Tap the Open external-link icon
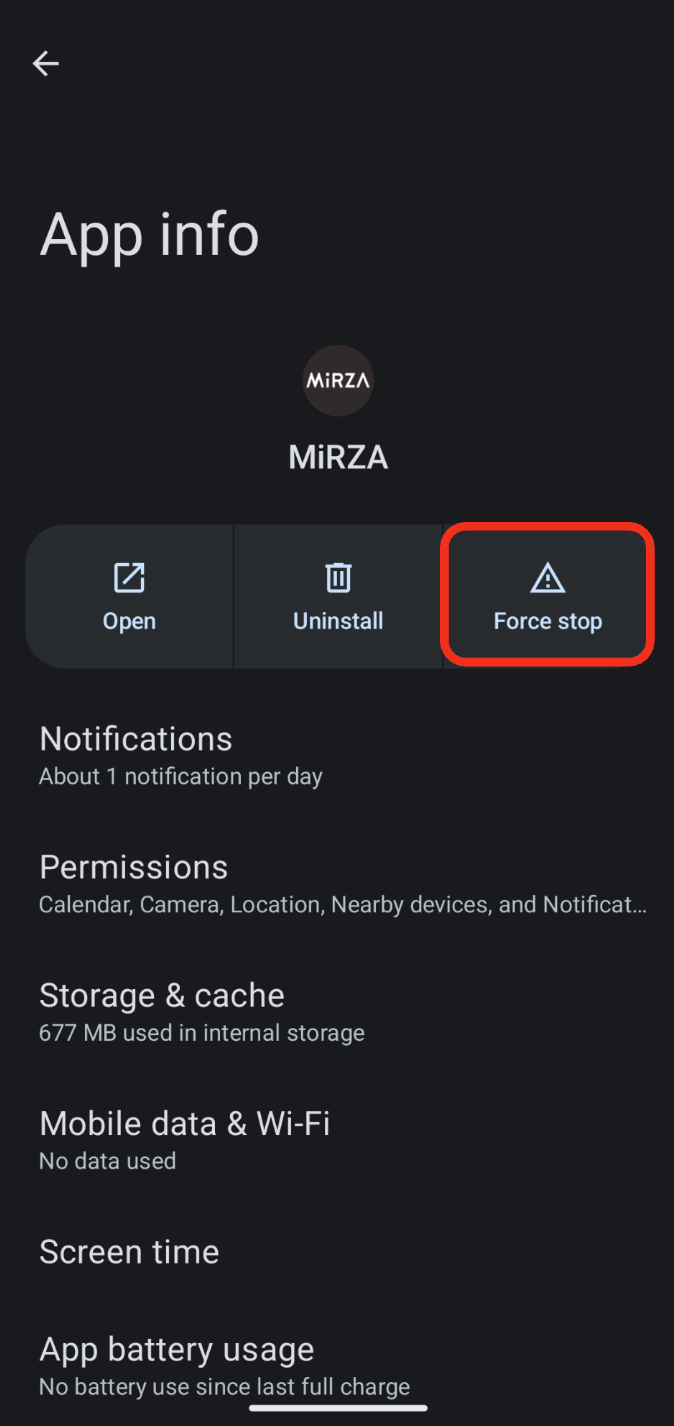The width and height of the screenshot is (674, 1426). pos(129,578)
